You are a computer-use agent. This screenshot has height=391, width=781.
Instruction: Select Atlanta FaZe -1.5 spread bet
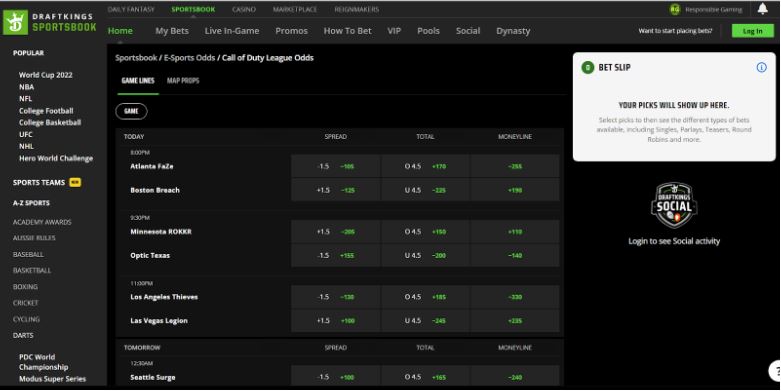click(336, 166)
